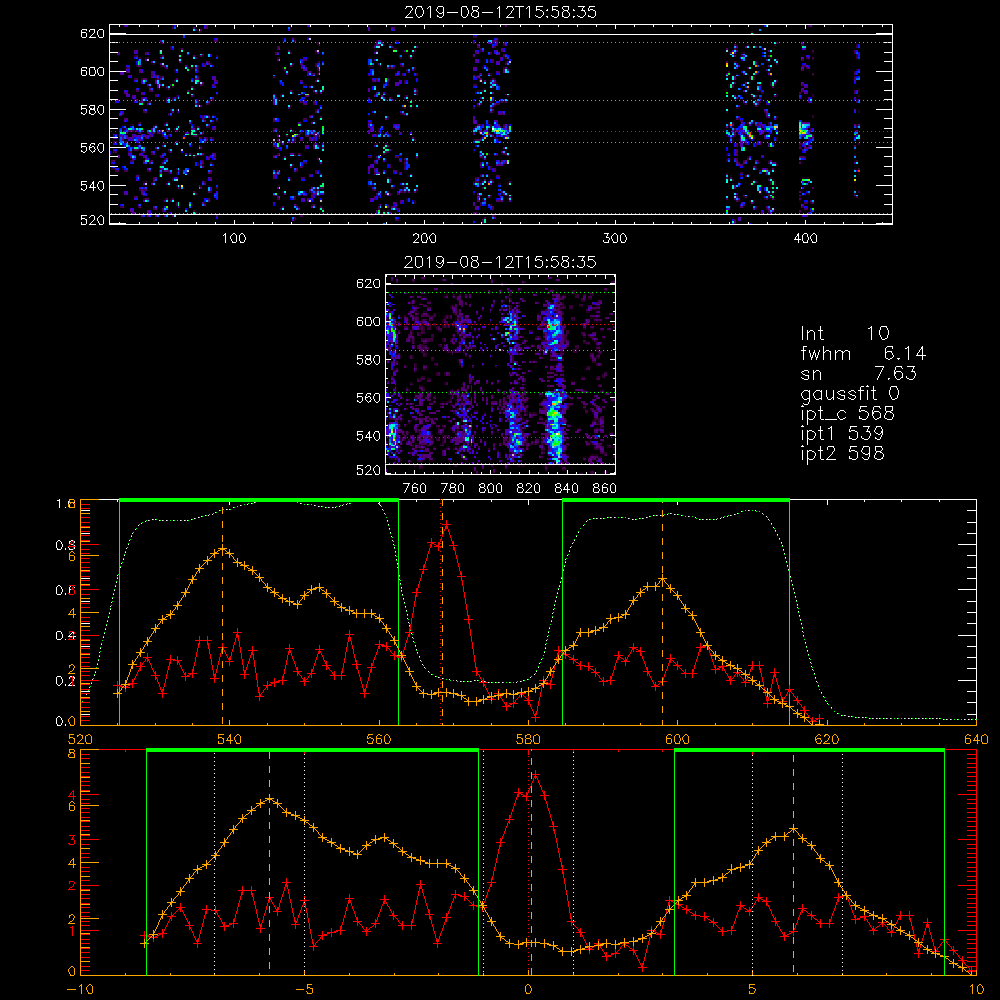Click x-axis label 100 of the top spectrogram
This screenshot has width=1000, height=1000.
233,239
